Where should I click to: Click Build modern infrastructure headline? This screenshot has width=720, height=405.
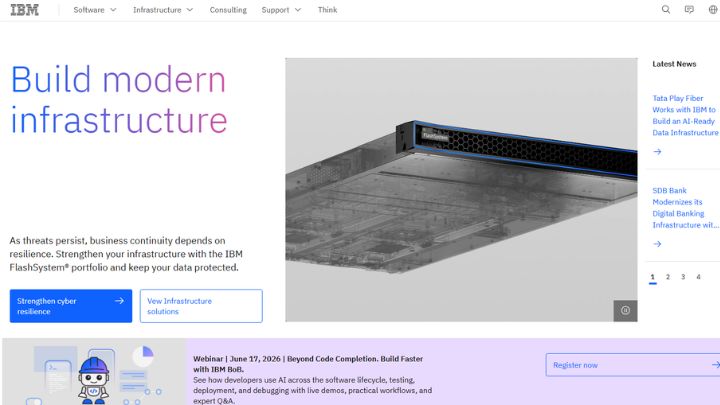[x=118, y=100]
